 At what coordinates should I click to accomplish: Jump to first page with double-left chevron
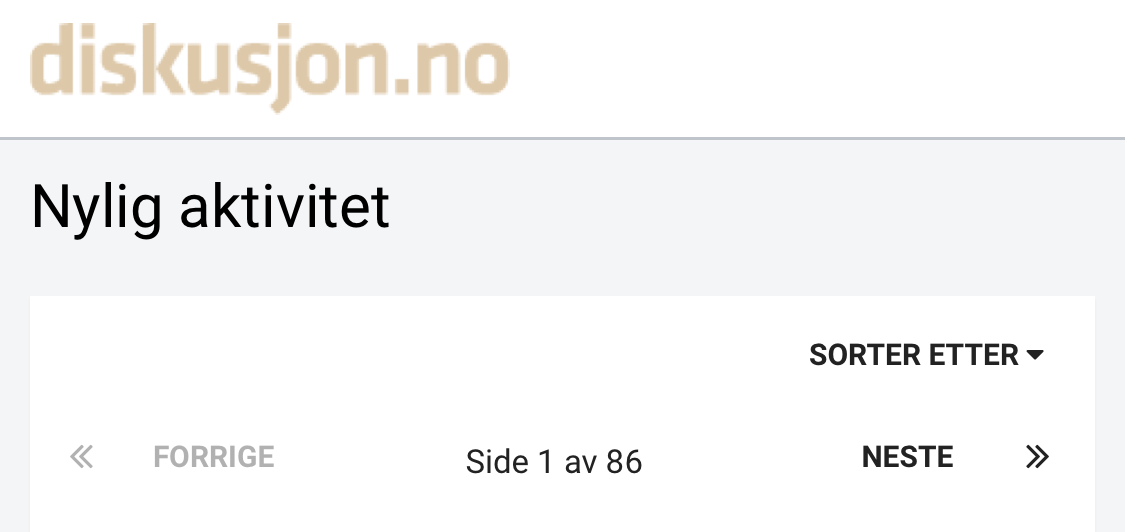[81, 458]
